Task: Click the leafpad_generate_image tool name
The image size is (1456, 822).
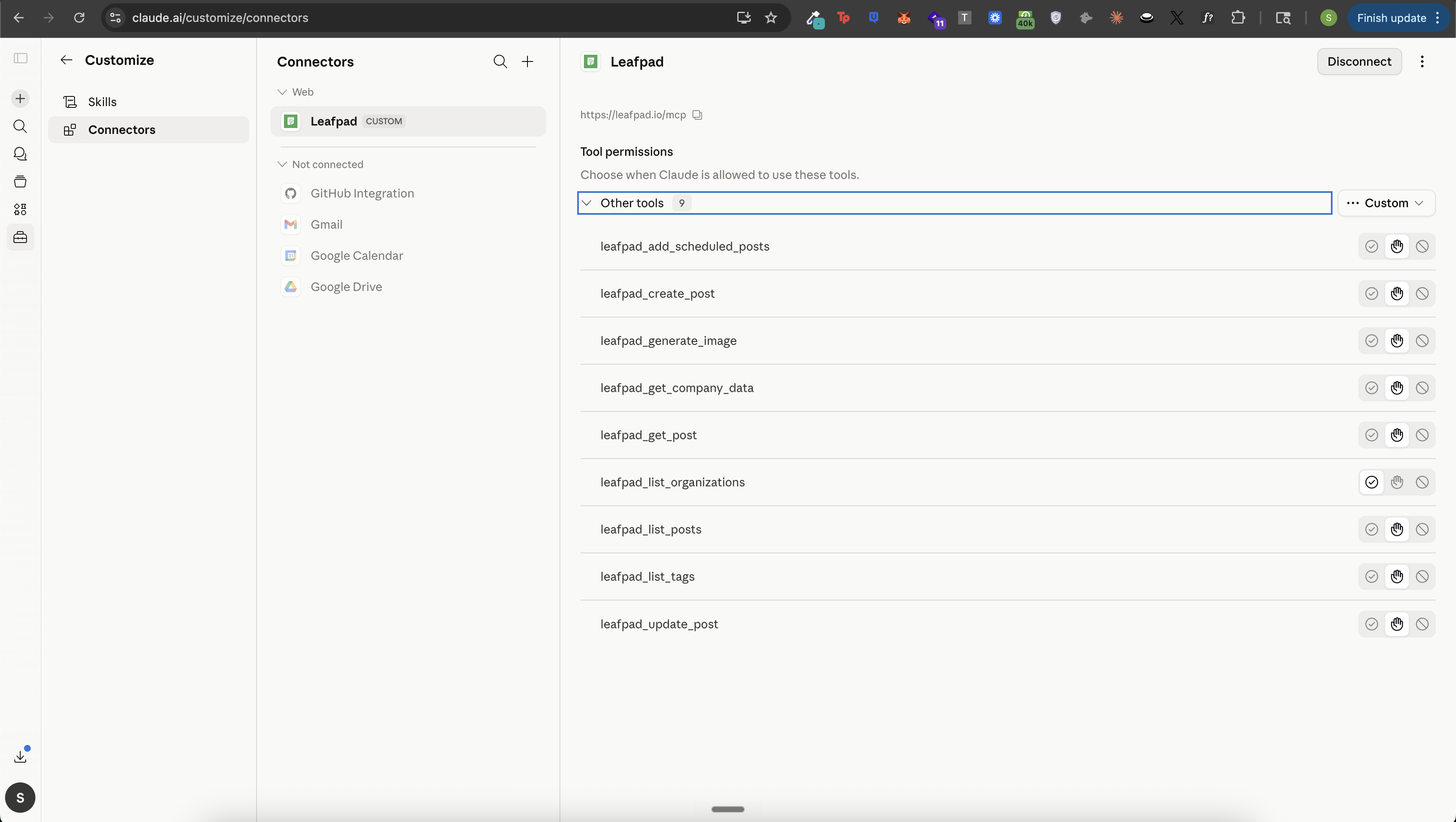Action: pos(668,341)
